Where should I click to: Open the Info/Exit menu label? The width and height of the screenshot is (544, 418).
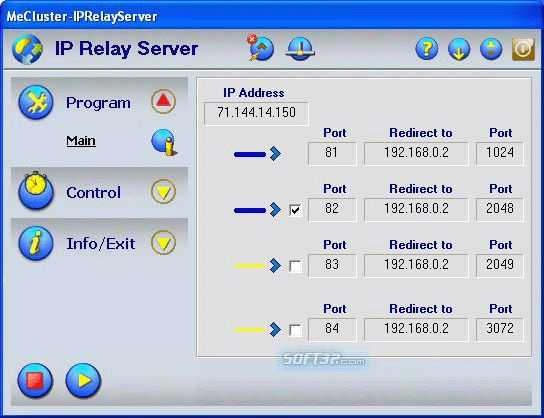[x=101, y=244]
